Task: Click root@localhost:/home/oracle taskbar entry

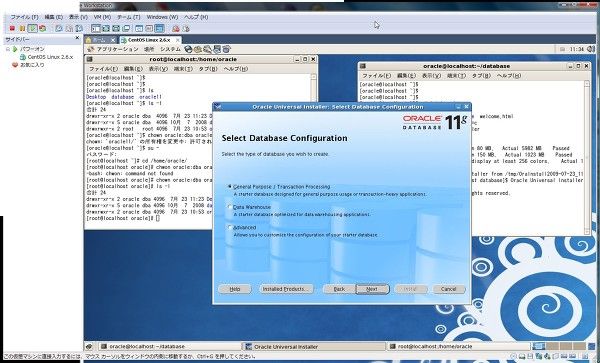Action: tap(459, 347)
